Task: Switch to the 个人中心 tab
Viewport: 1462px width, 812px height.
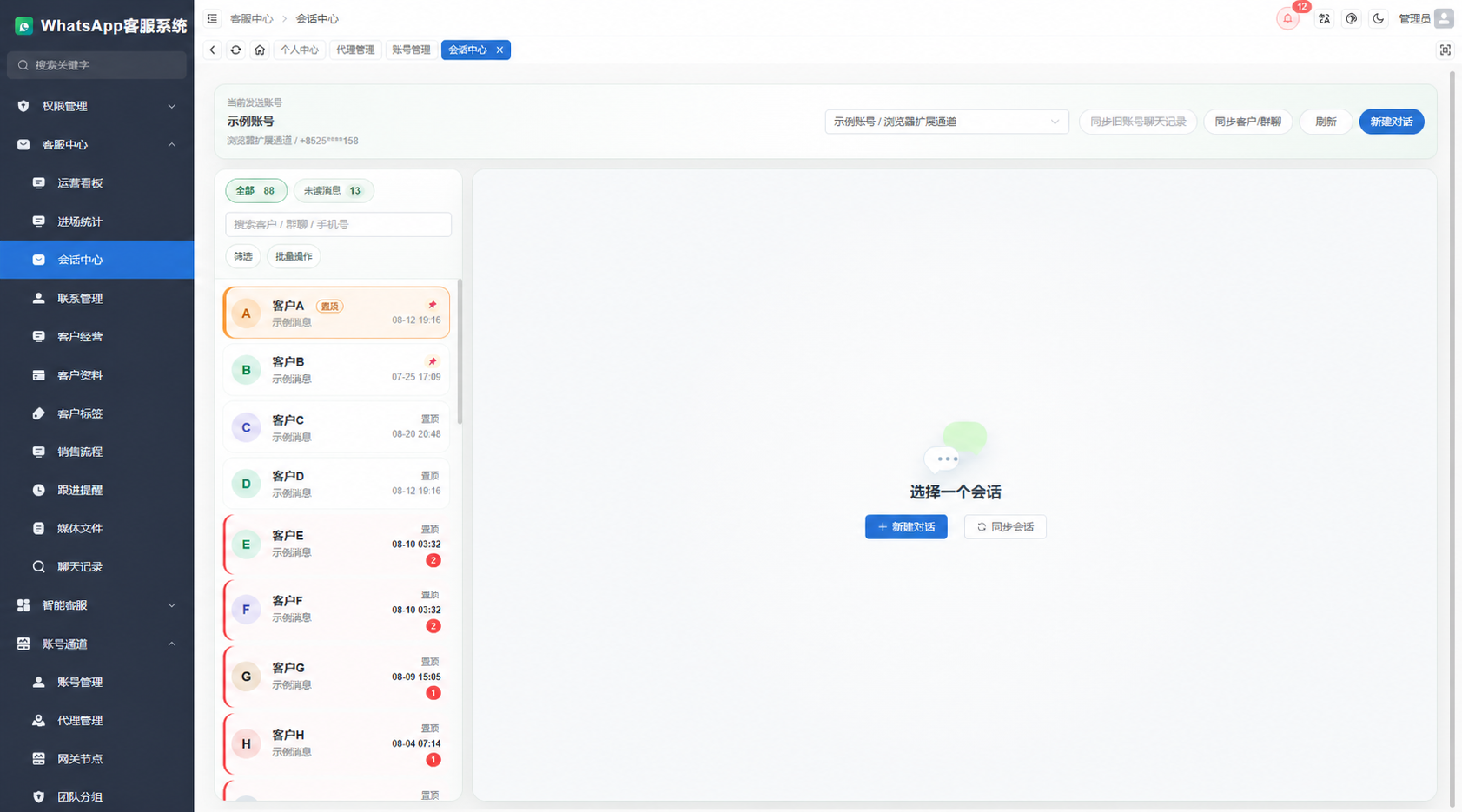Action: [300, 50]
